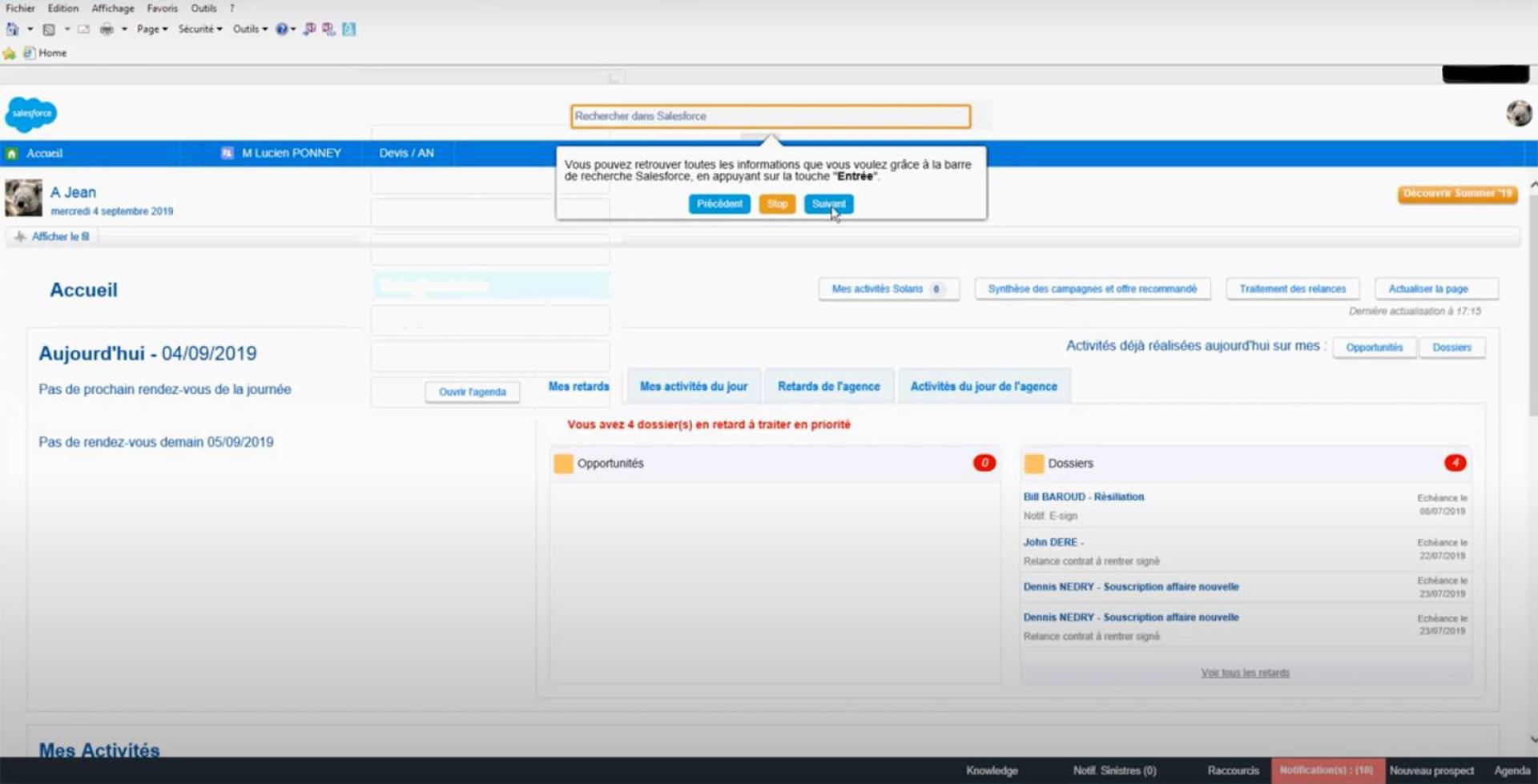The image size is (1538, 784).
Task: Select the Retards de l'agence tab
Action: (828, 387)
